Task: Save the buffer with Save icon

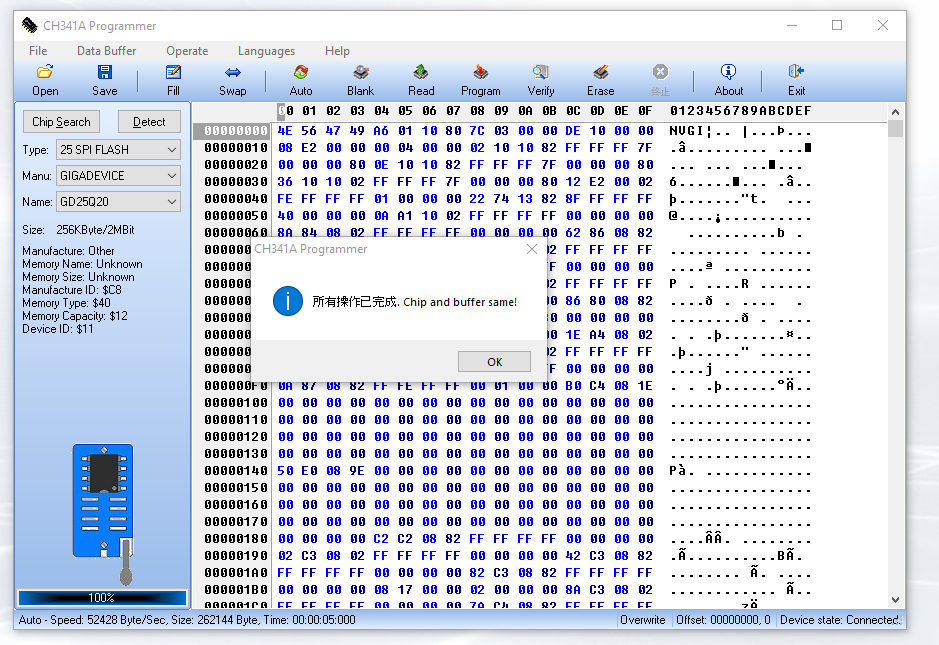Action: (x=105, y=80)
